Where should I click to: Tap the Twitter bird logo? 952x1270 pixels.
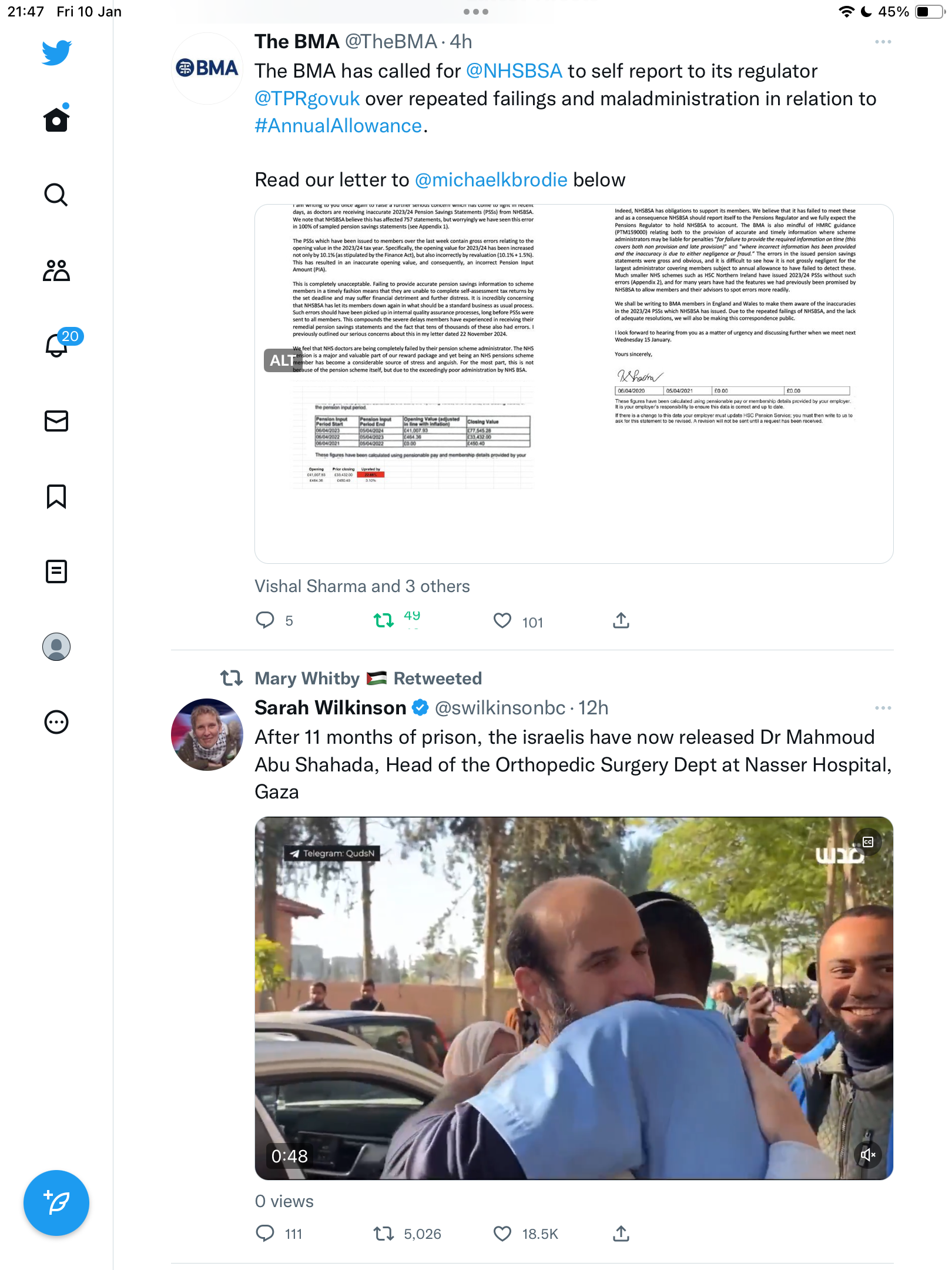56,53
